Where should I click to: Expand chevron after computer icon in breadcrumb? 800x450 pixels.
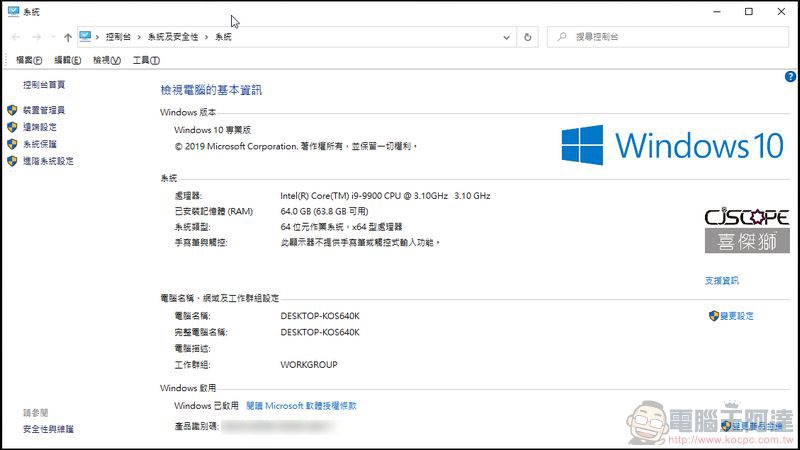pyautogui.click(x=97, y=37)
